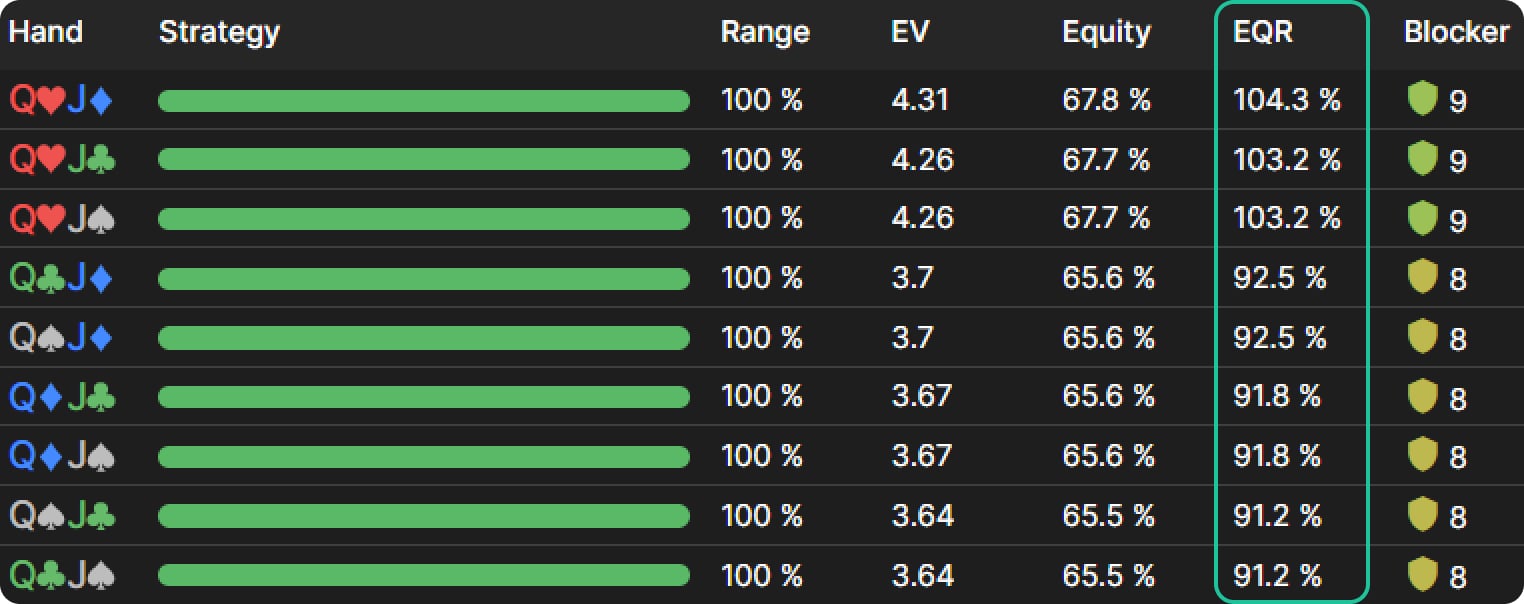Click the blocker shield in the Q♣J♠ row
Viewport: 1524px width, 604px height.
tap(1421, 575)
